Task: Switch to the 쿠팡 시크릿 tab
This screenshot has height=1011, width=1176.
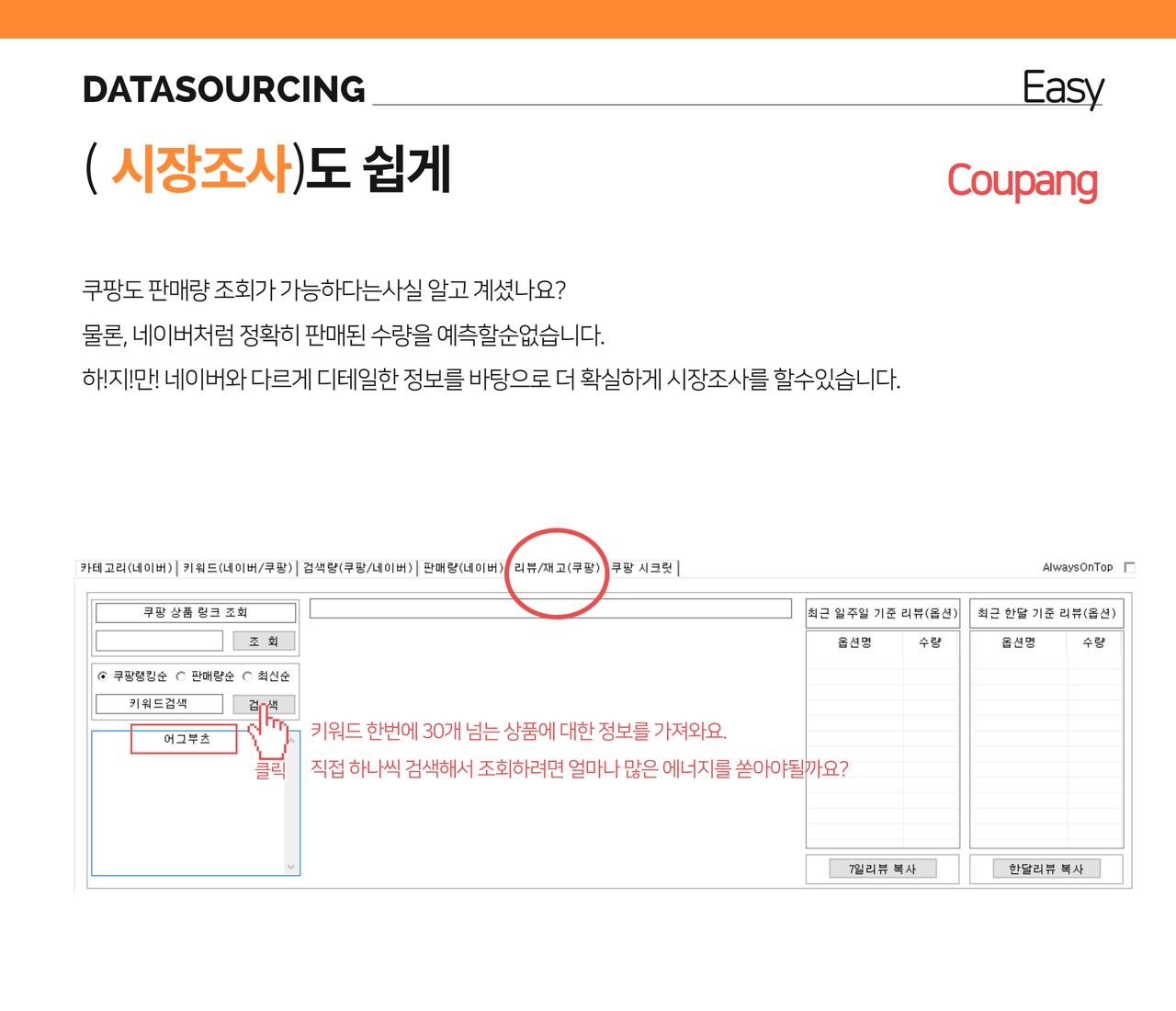Action: pos(642,568)
